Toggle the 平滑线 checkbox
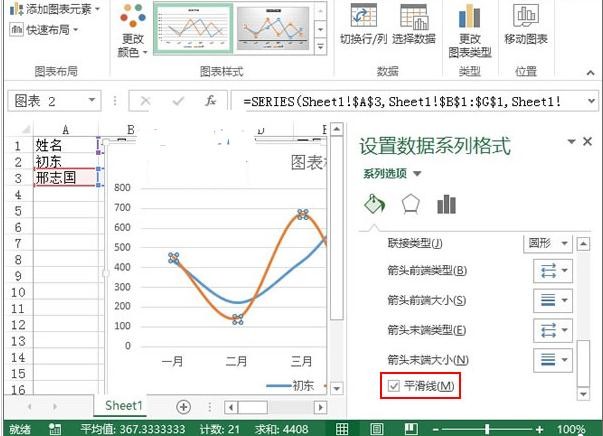 tap(393, 386)
